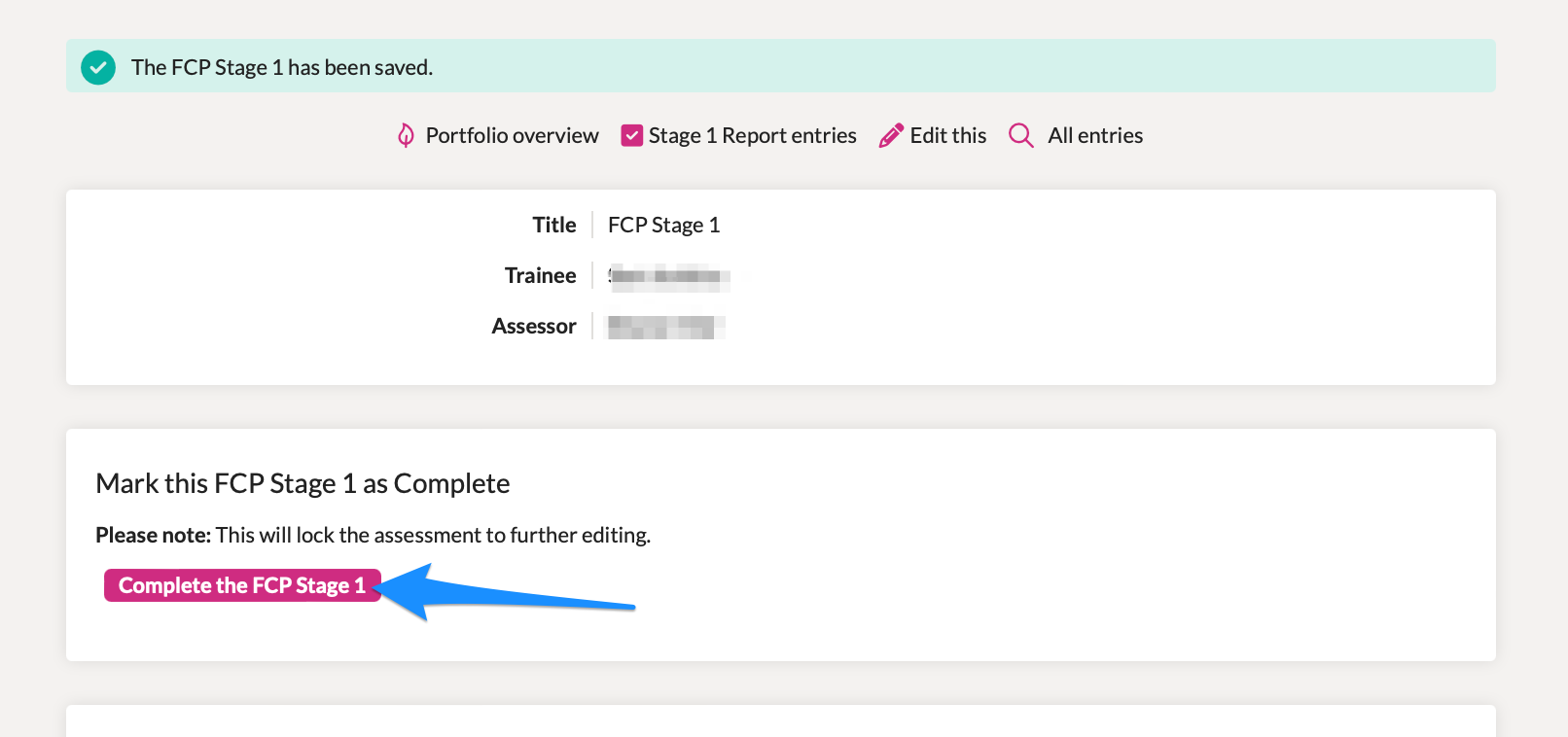Click the pencil icon for Edit this

pos(891,135)
